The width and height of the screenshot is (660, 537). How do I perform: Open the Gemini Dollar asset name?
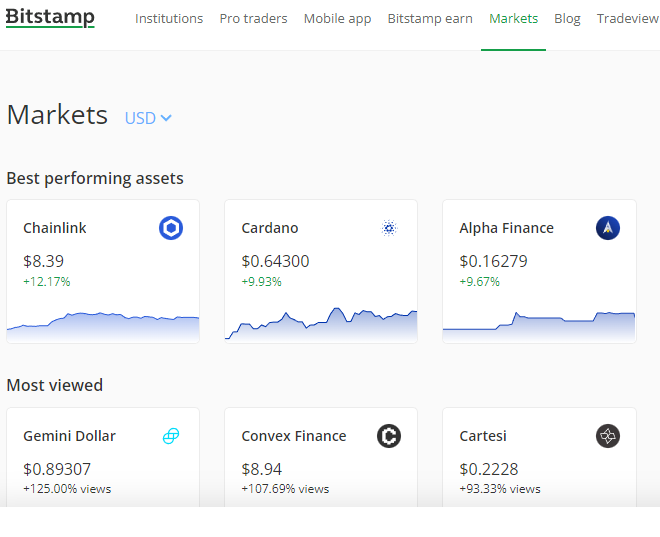pos(69,436)
